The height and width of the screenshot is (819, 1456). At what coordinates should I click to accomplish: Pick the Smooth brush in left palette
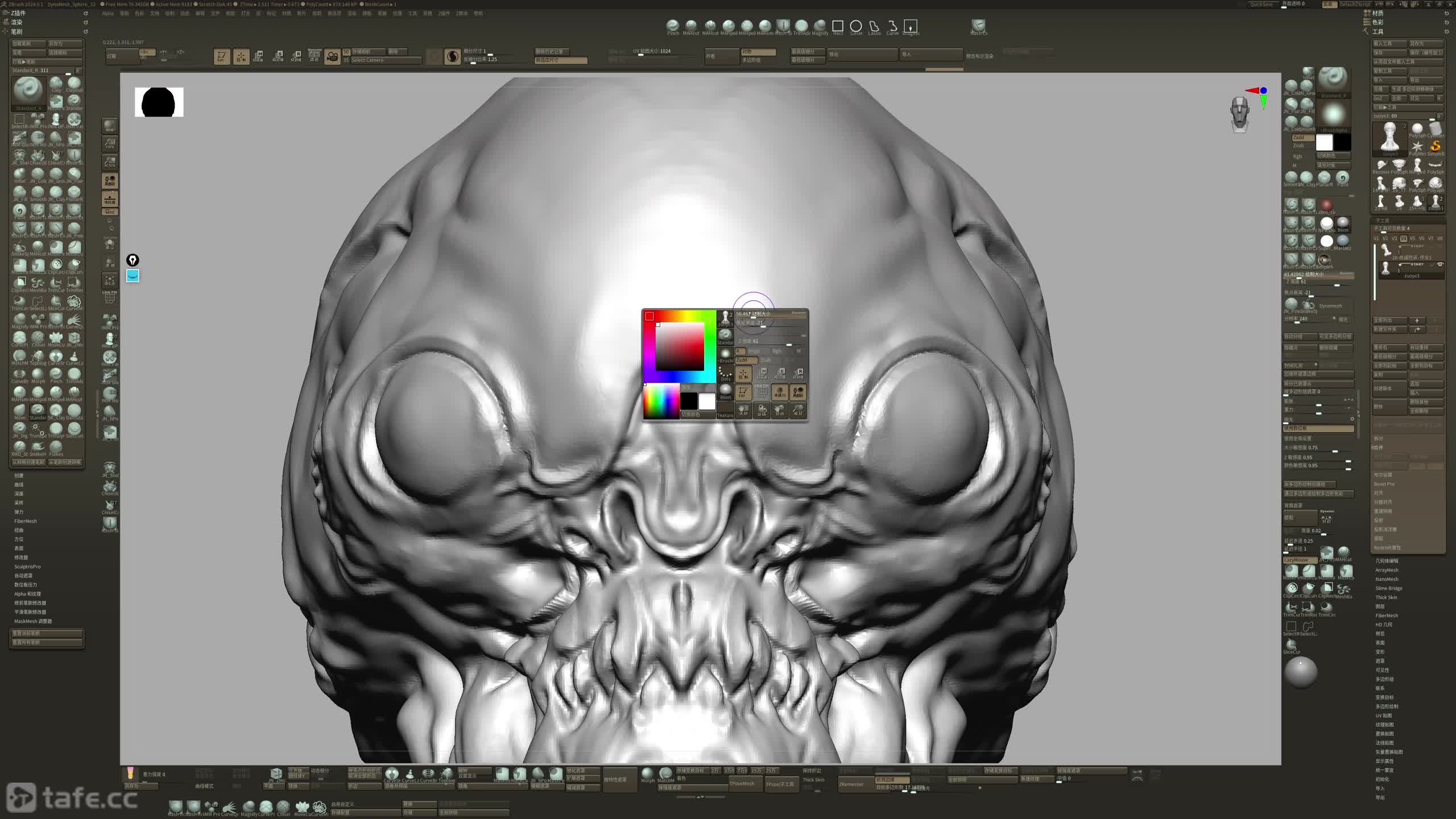[x=38, y=193]
